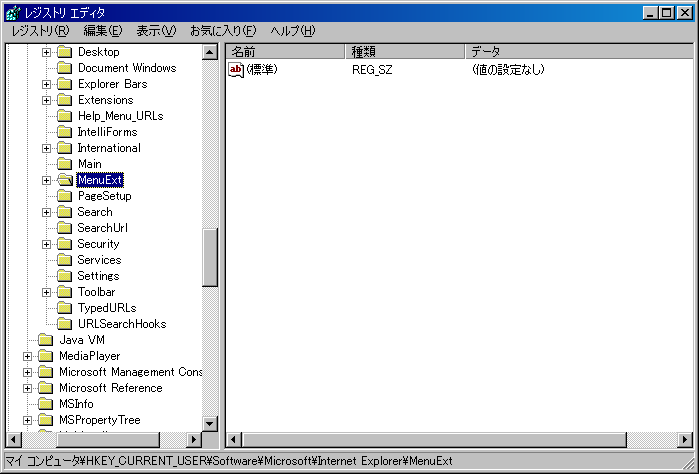This screenshot has width=699, height=474.
Task: Open the 表示(V) menu
Action: [156, 31]
